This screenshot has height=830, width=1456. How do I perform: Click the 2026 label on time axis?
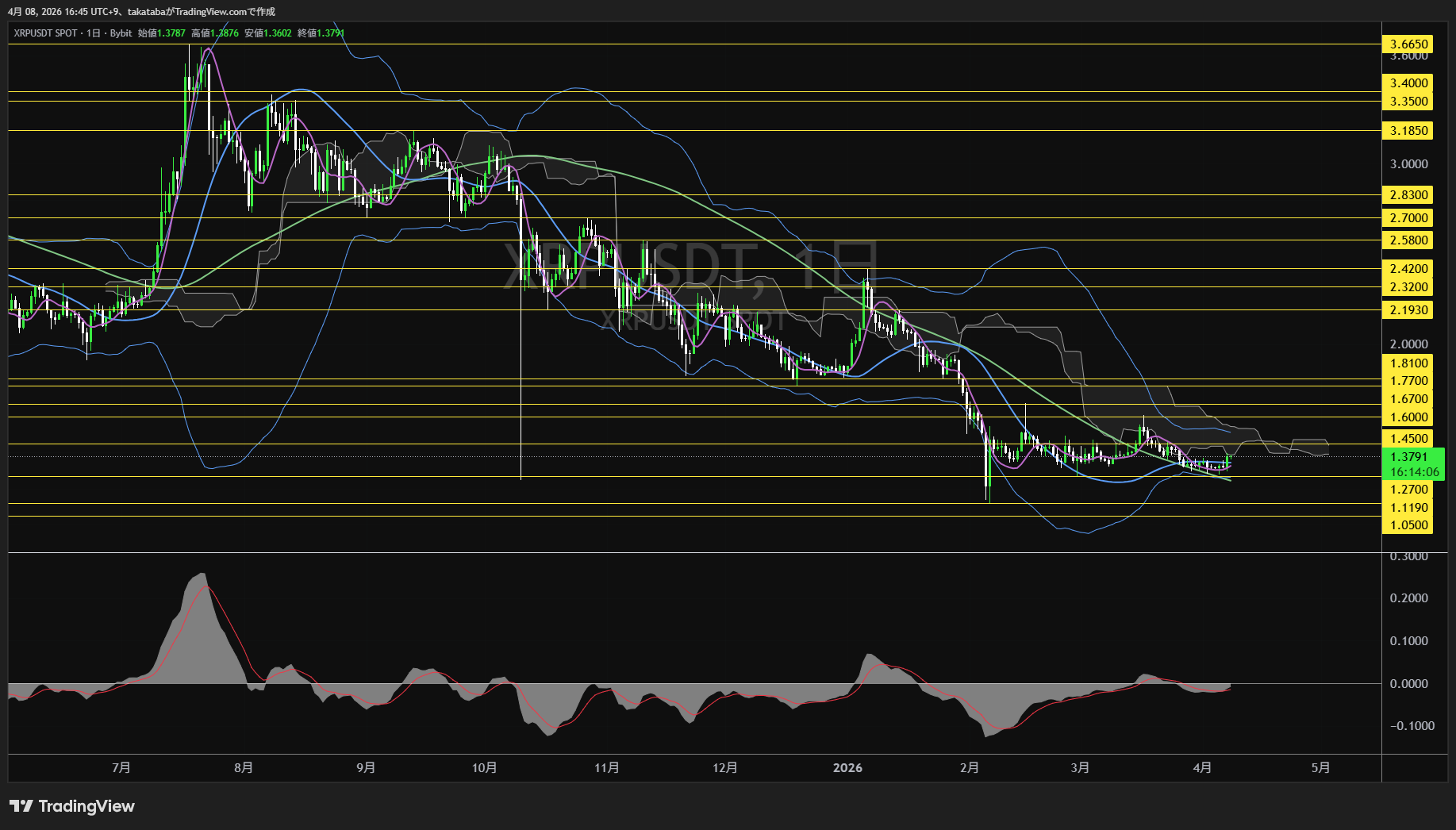pyautogui.click(x=847, y=767)
